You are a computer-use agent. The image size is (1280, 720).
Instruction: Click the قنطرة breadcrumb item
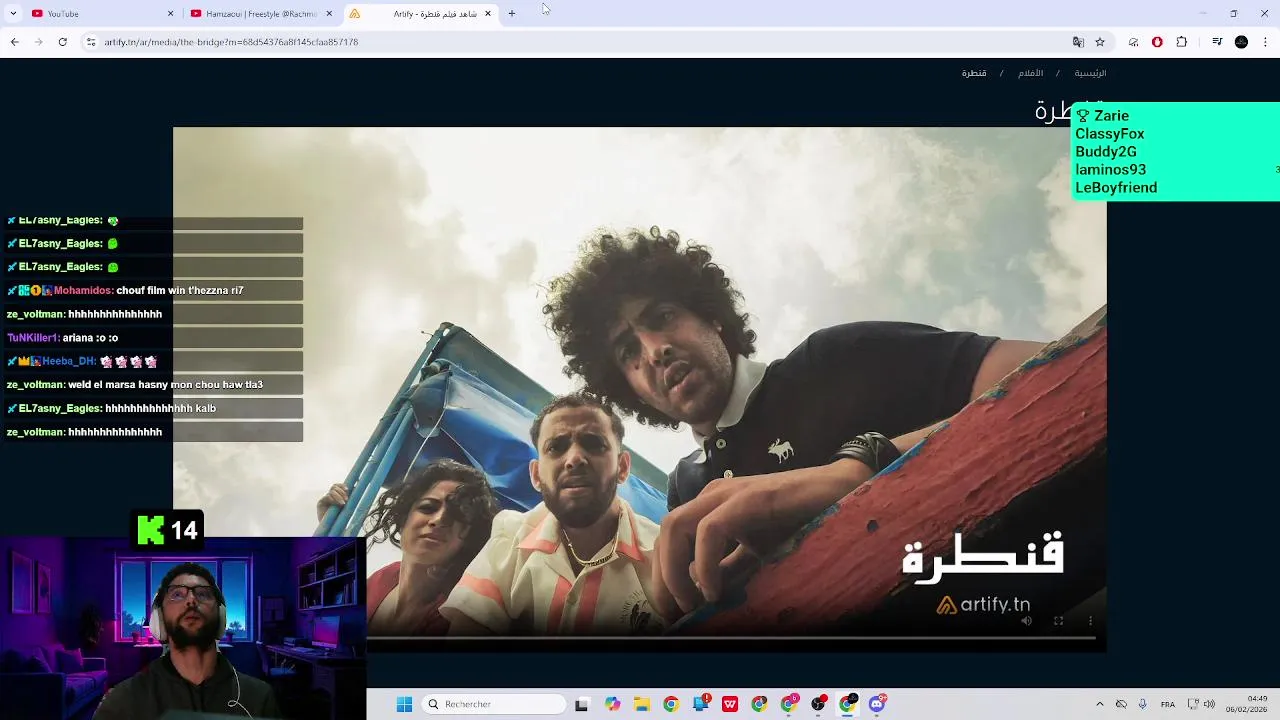click(974, 73)
